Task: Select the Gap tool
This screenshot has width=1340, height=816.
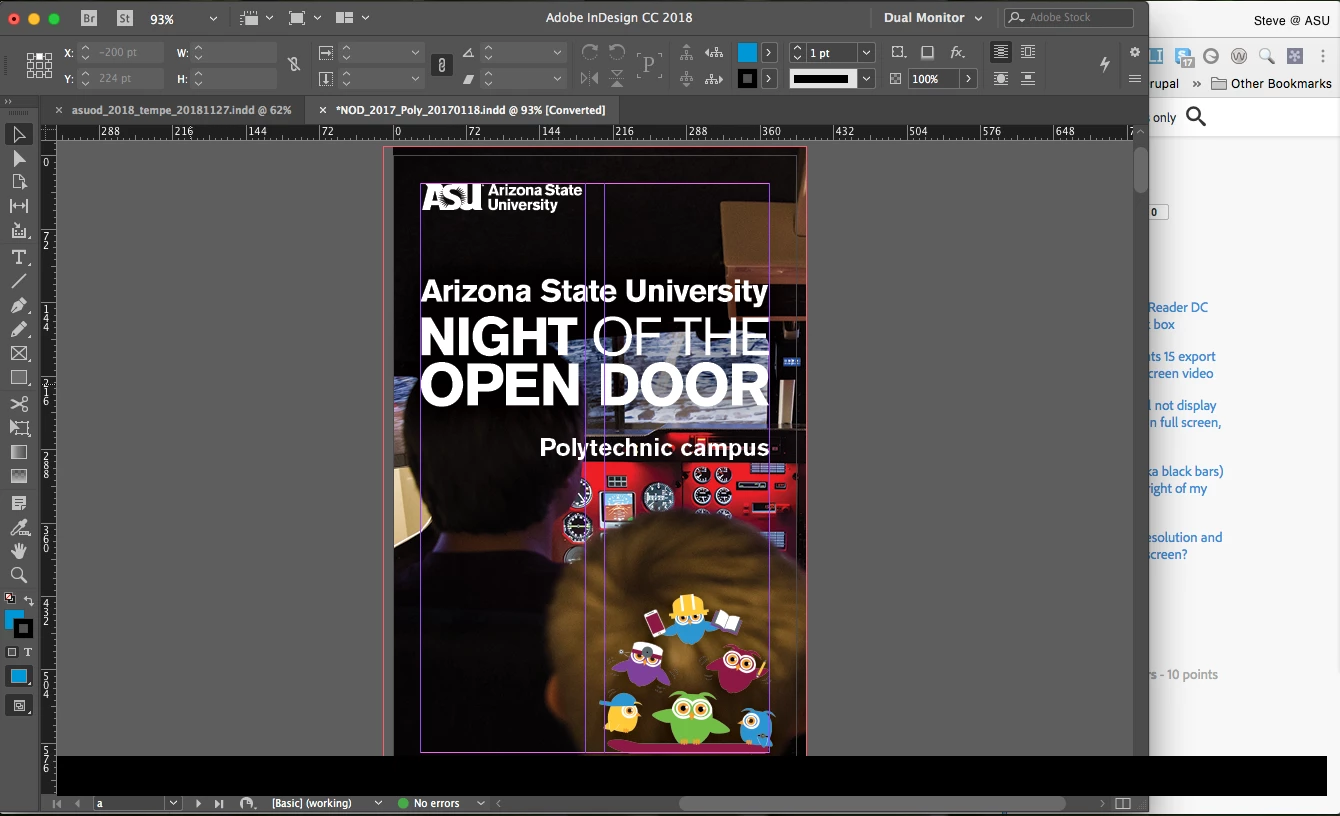Action: [x=19, y=206]
